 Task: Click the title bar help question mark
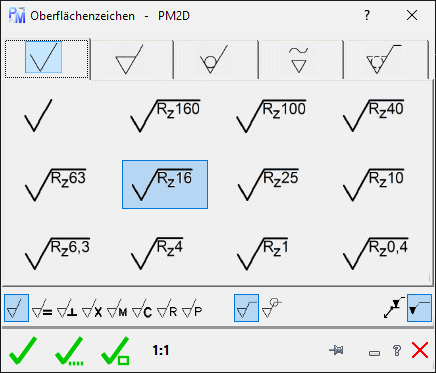pos(367,15)
